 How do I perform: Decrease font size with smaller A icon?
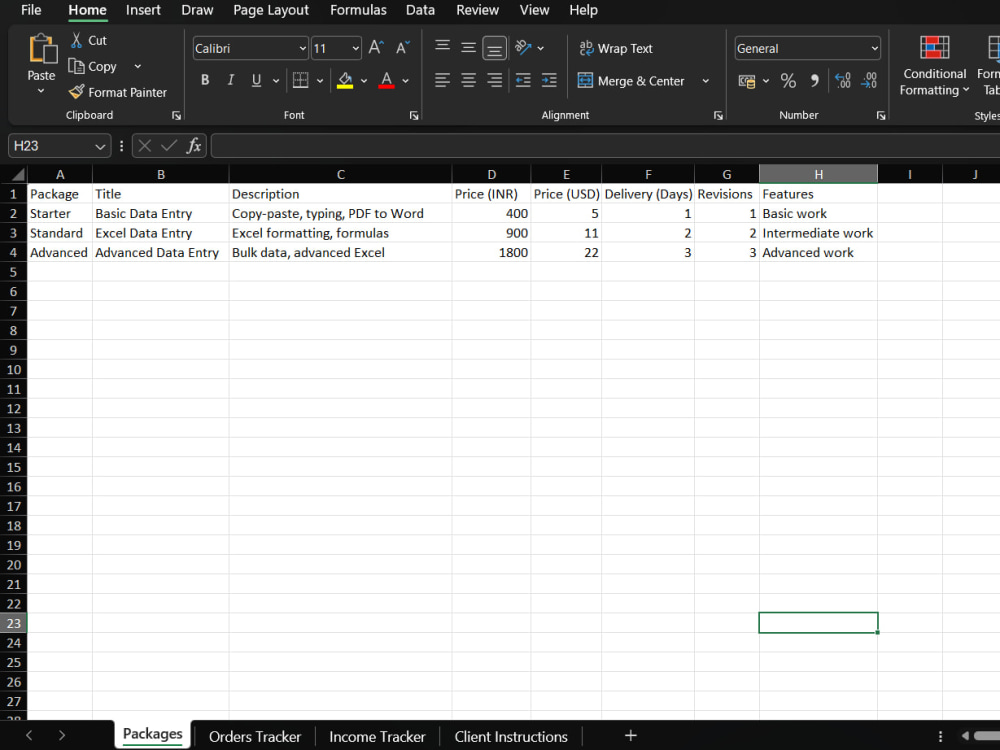point(403,48)
